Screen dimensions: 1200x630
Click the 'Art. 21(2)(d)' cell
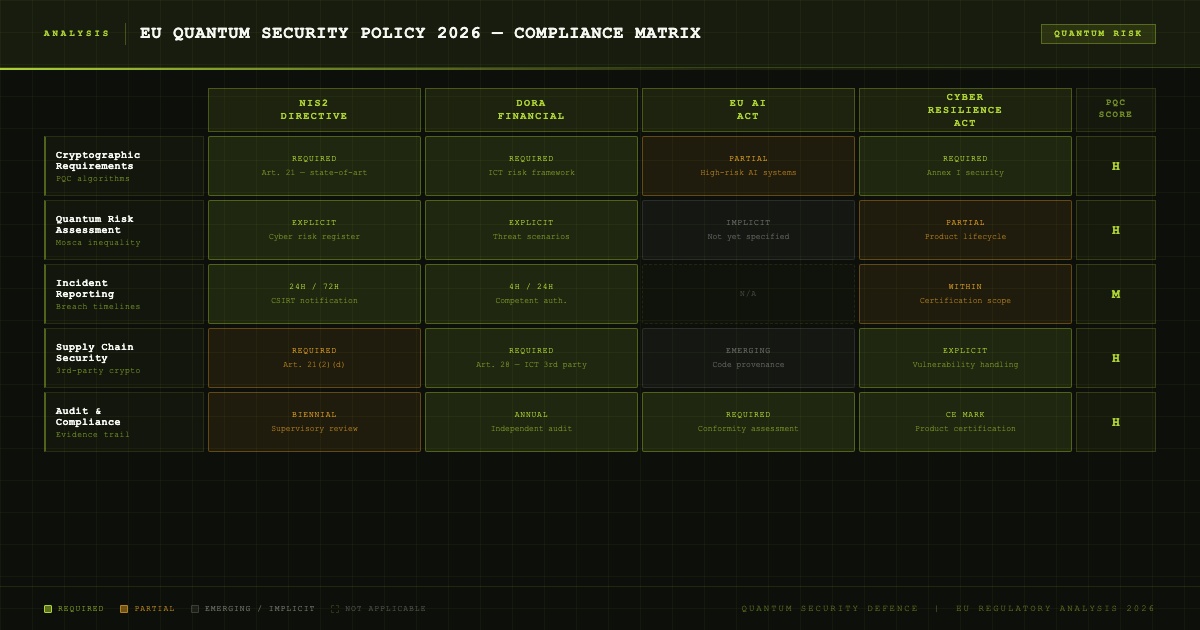314,358
